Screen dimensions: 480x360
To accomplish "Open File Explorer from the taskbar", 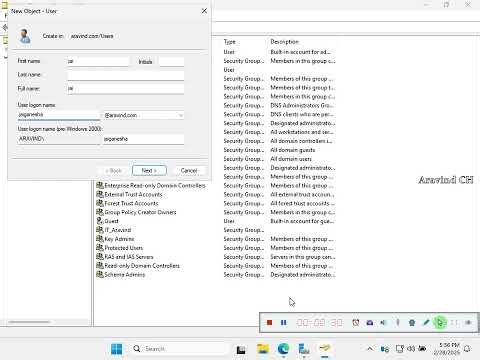I will pyautogui.click(x=263, y=349).
